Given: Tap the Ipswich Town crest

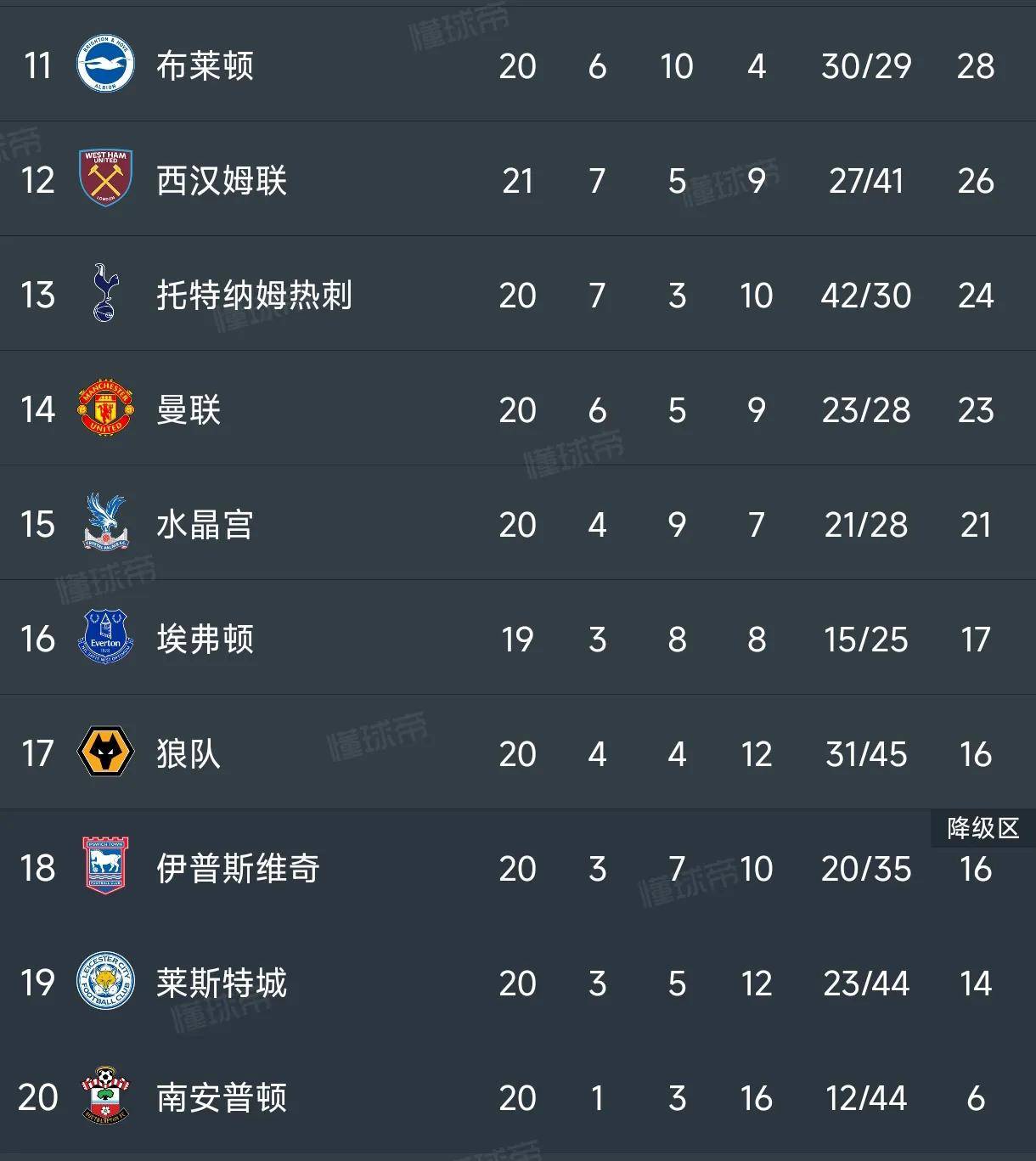Looking at the screenshot, I should [105, 866].
